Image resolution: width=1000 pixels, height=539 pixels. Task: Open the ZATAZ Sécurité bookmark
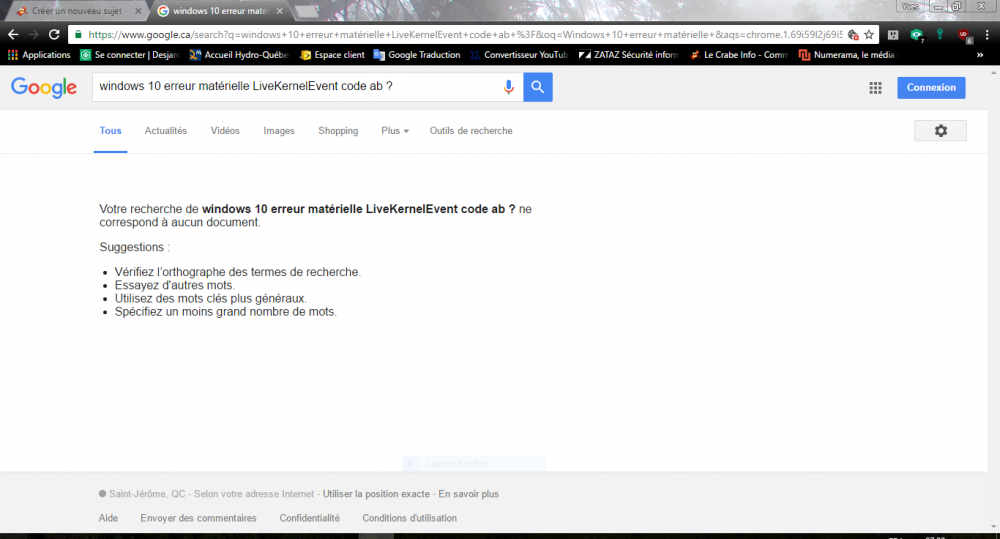pyautogui.click(x=628, y=55)
